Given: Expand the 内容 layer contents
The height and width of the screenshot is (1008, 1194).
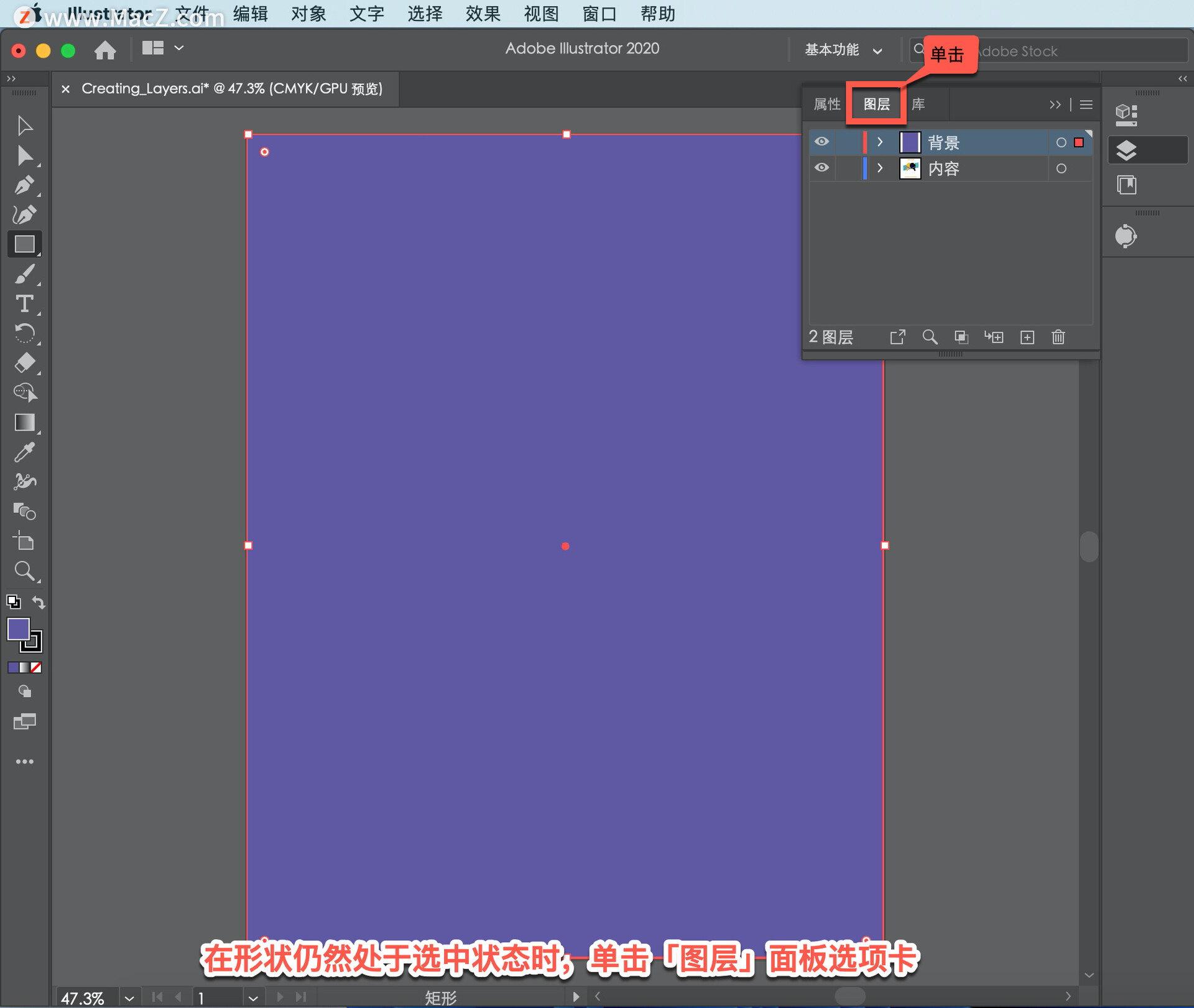Looking at the screenshot, I should [x=880, y=169].
